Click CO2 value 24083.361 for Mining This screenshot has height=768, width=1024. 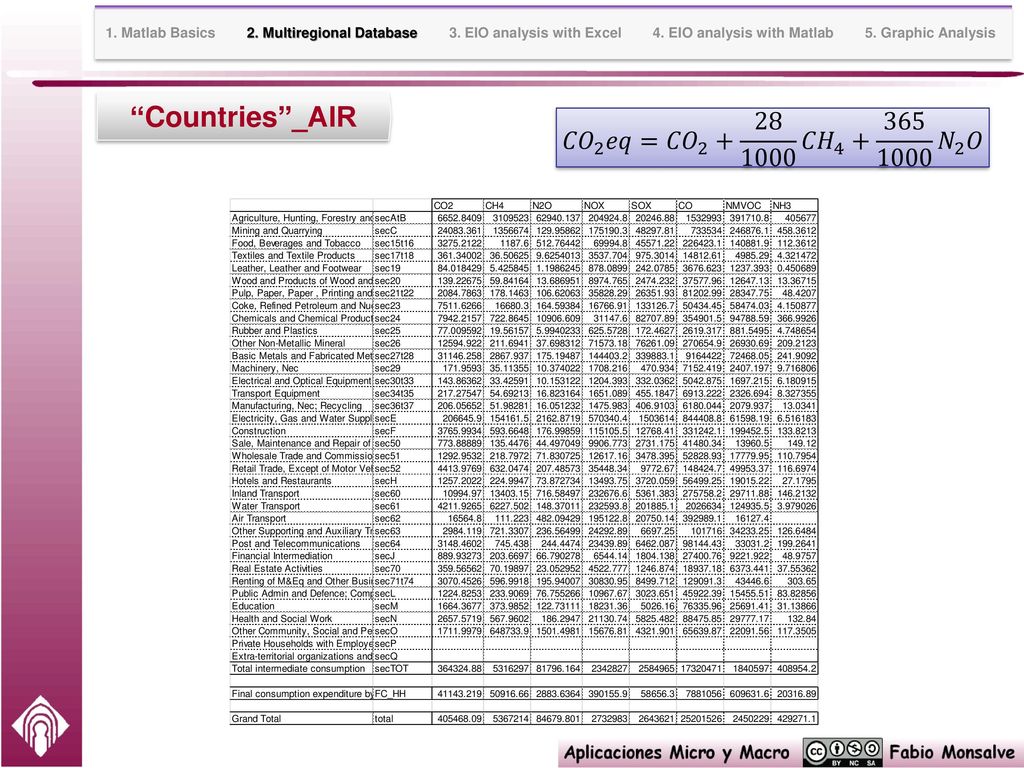tap(460, 231)
